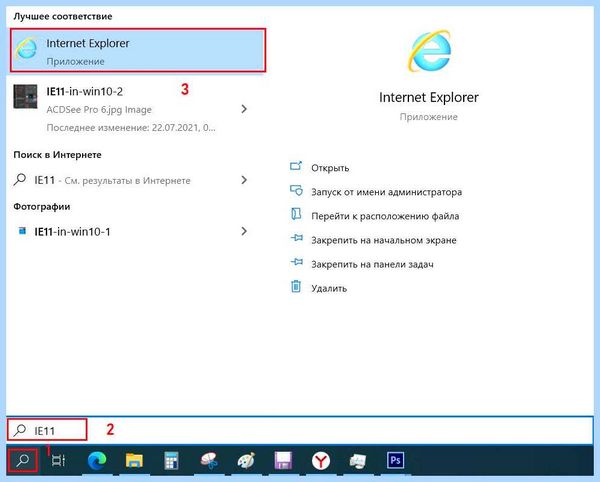Click the shield icon for administrator launch

pos(296,190)
